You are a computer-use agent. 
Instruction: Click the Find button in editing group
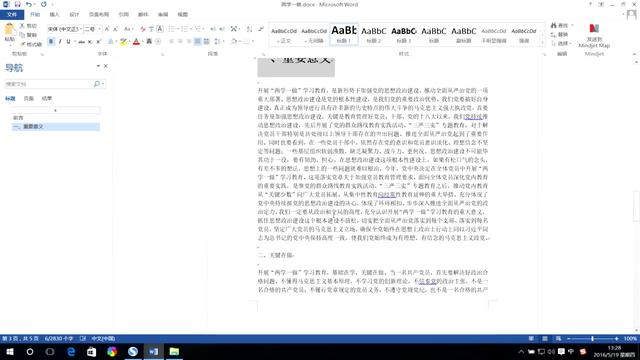click(560, 25)
